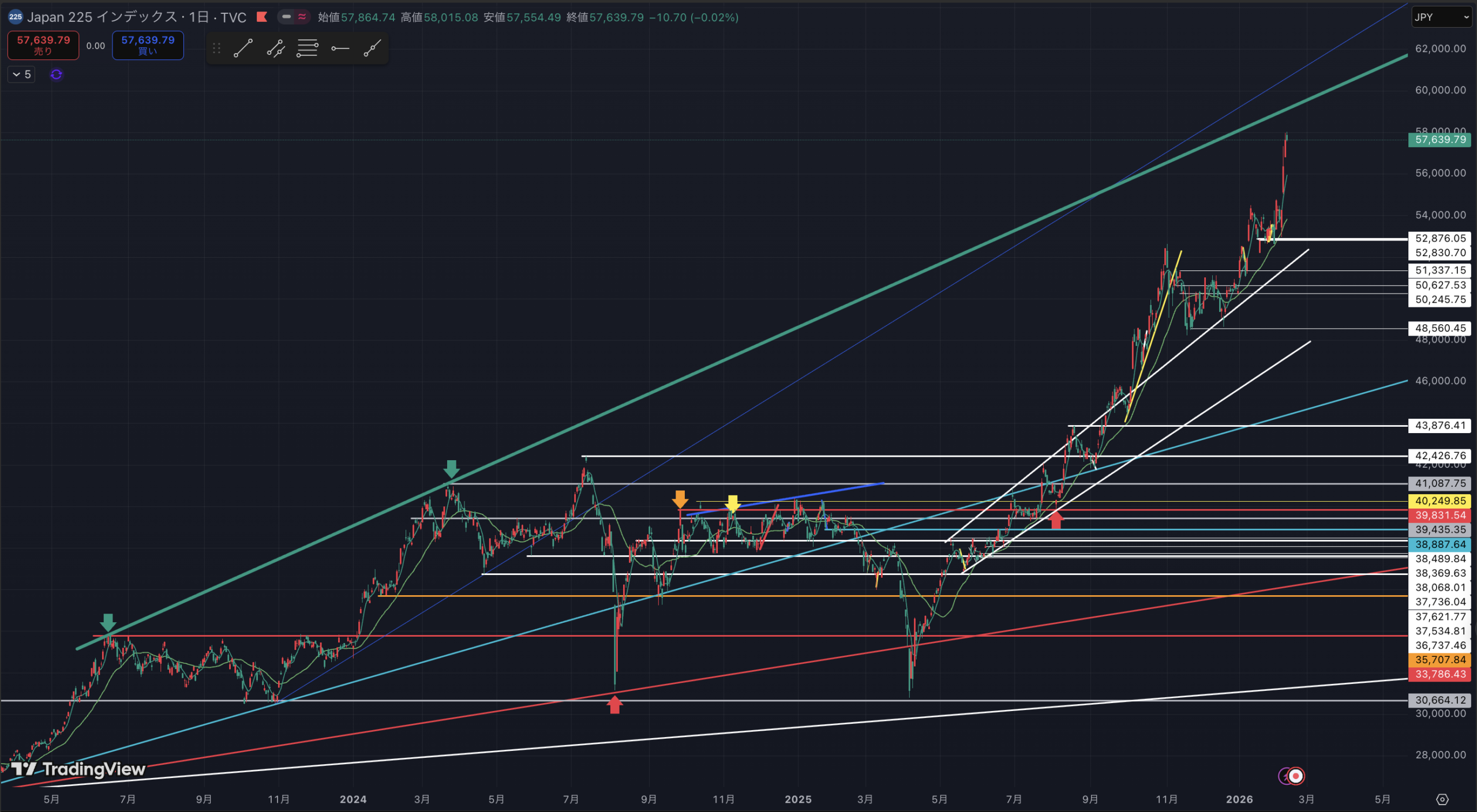Click the yellow 40,249.85 price label
The image size is (1477, 812).
tap(1439, 501)
